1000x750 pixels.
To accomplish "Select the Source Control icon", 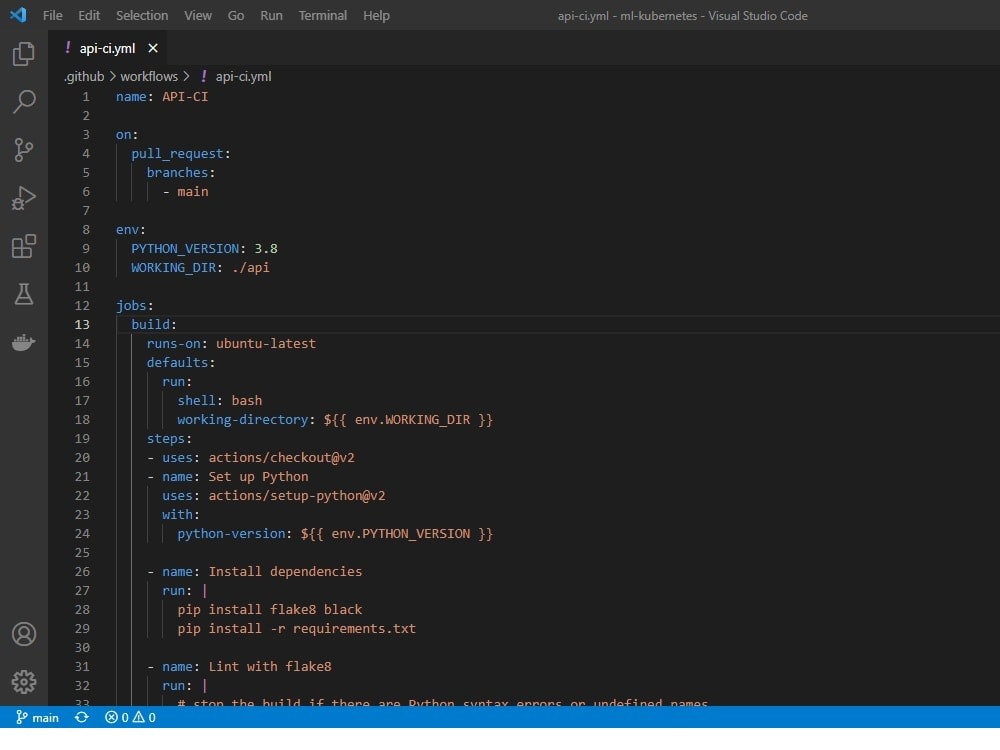I will click(24, 149).
